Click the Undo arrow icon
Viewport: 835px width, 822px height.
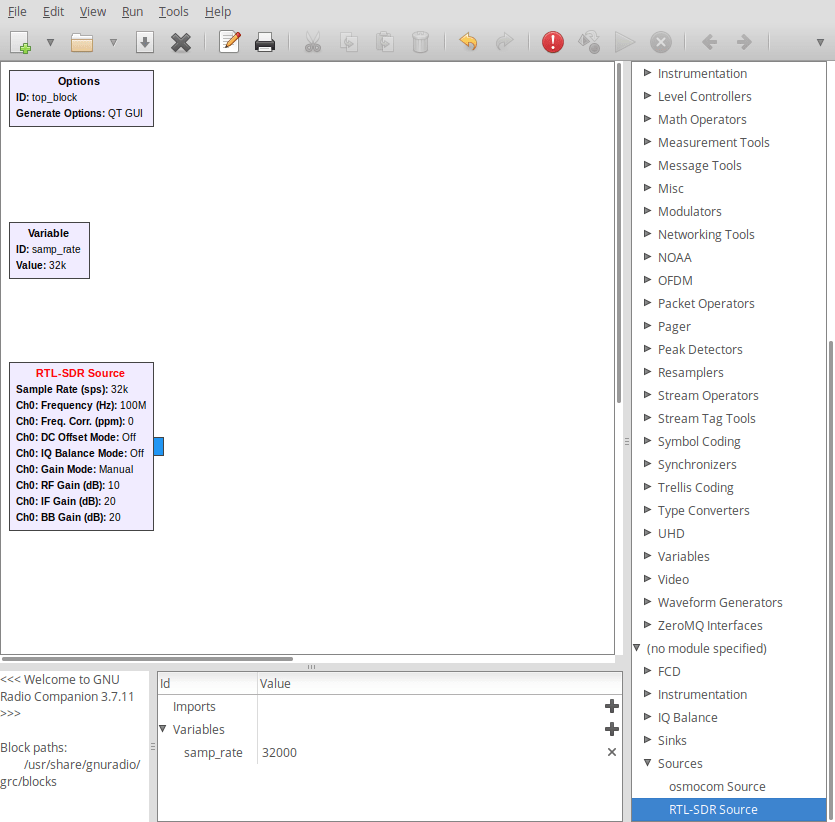pos(468,42)
